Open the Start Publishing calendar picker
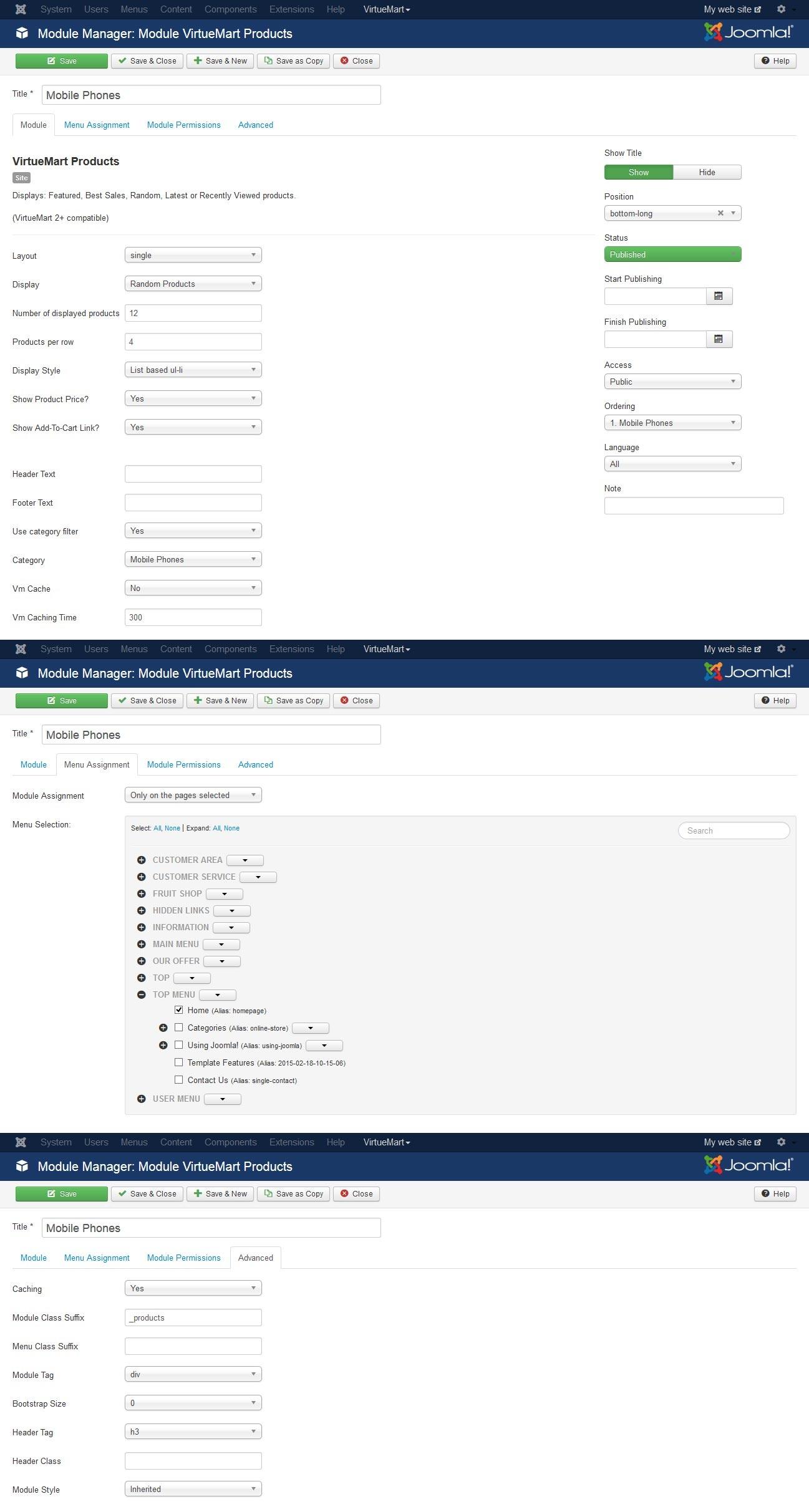This screenshot has width=809, height=1512. [x=719, y=296]
